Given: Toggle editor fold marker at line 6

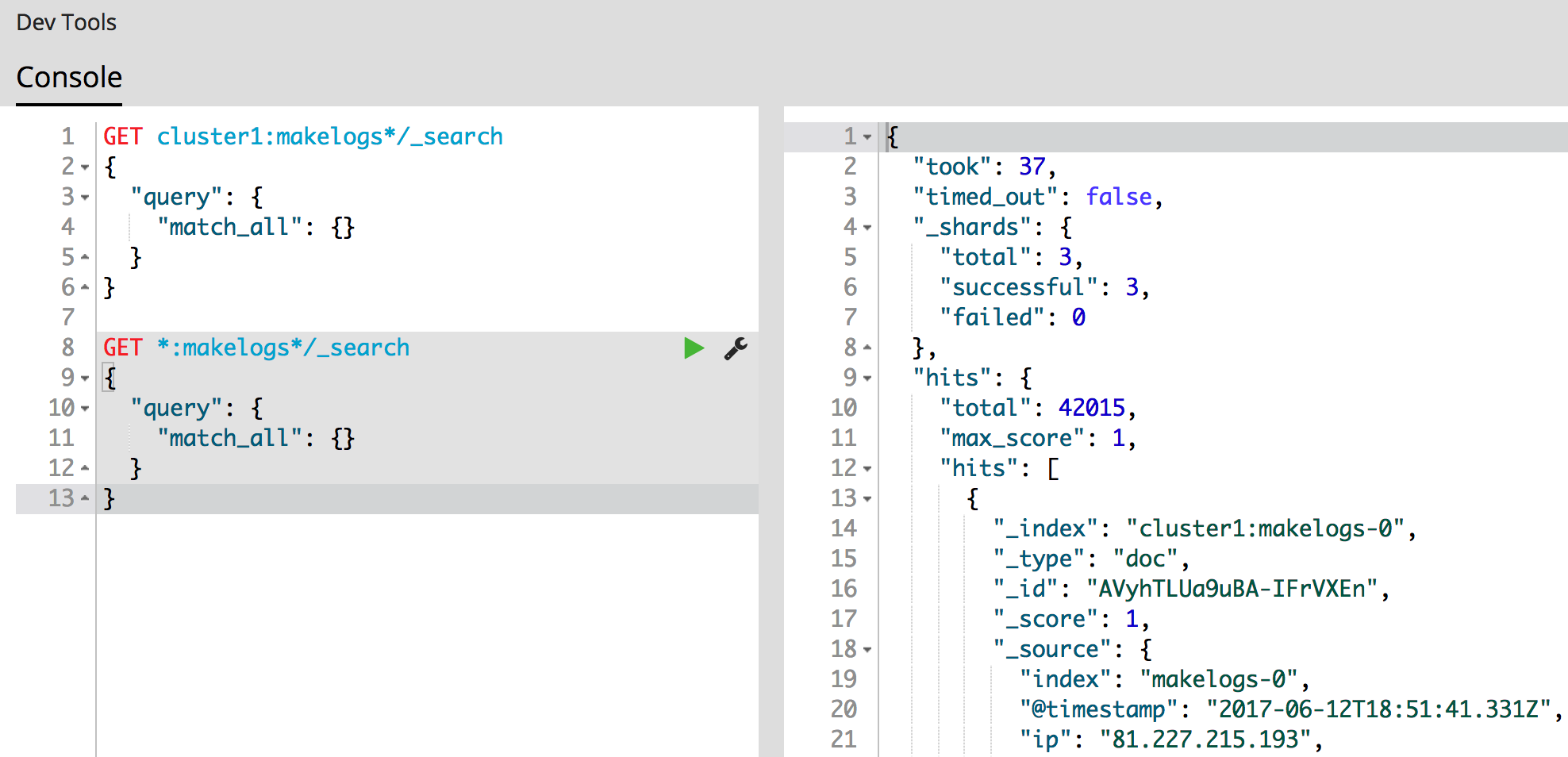Looking at the screenshot, I should pyautogui.click(x=85, y=287).
